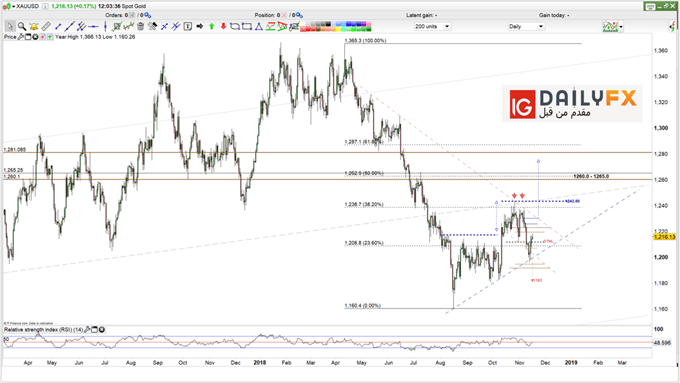Select the vertical line drawing tool

tap(105, 26)
